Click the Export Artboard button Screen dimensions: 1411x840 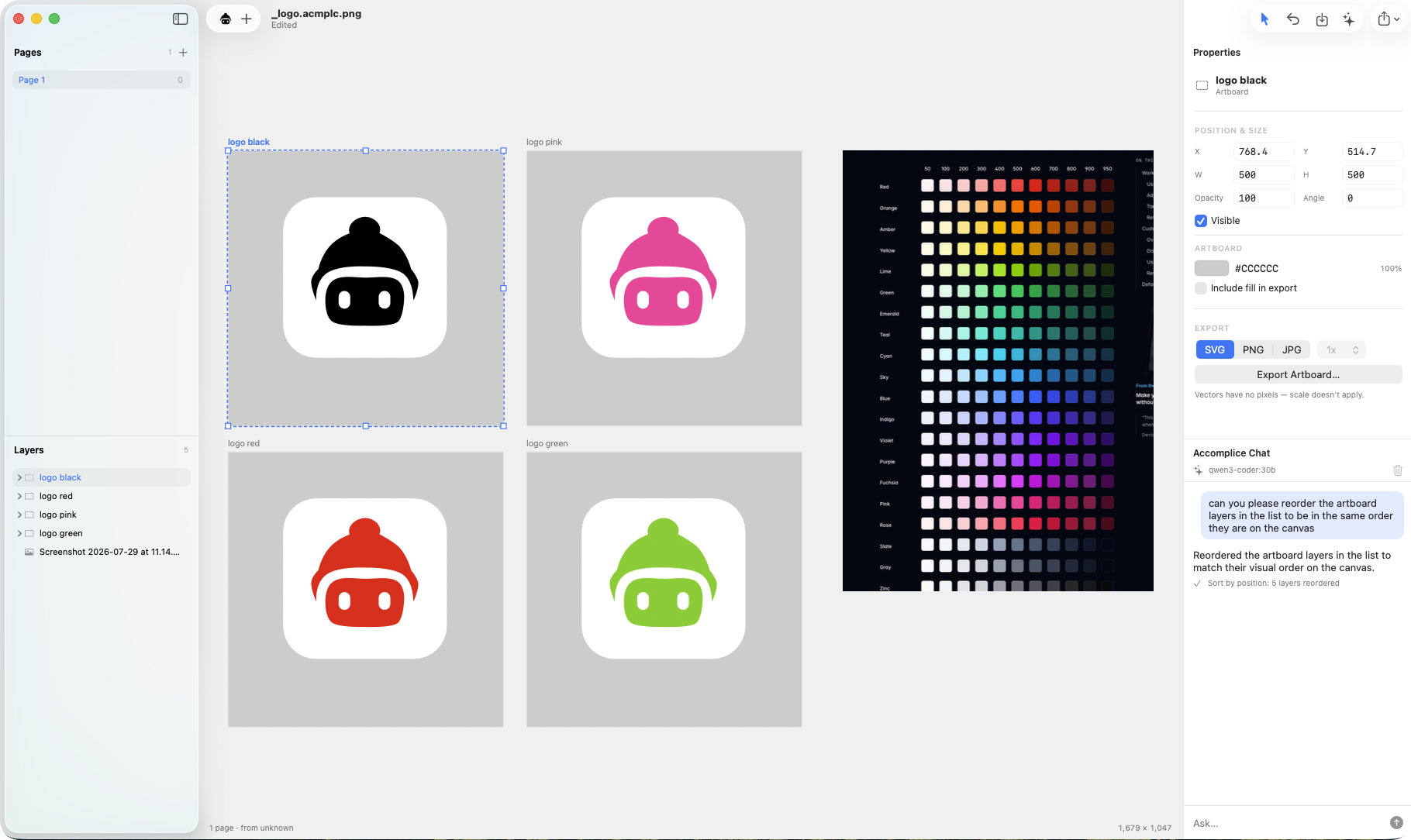[1298, 374]
